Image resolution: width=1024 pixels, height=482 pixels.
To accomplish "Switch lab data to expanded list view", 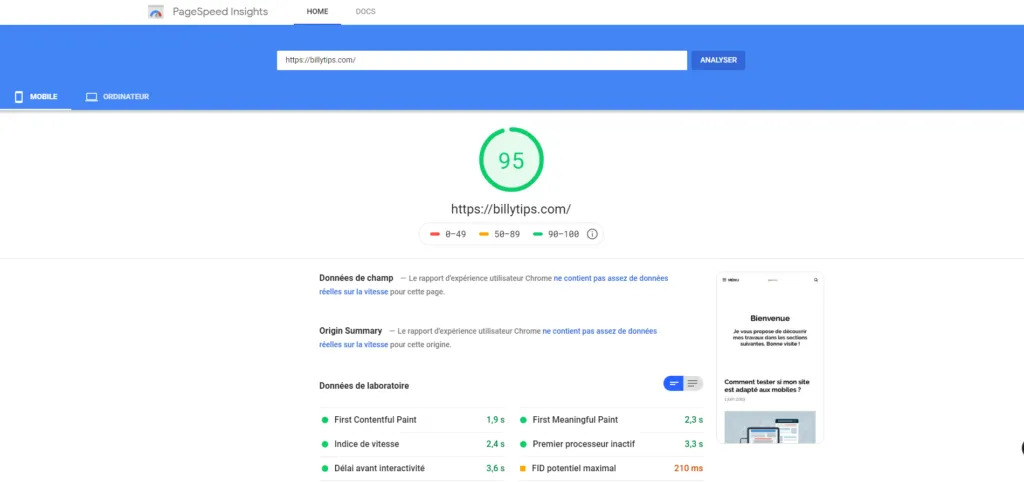I will point(693,383).
